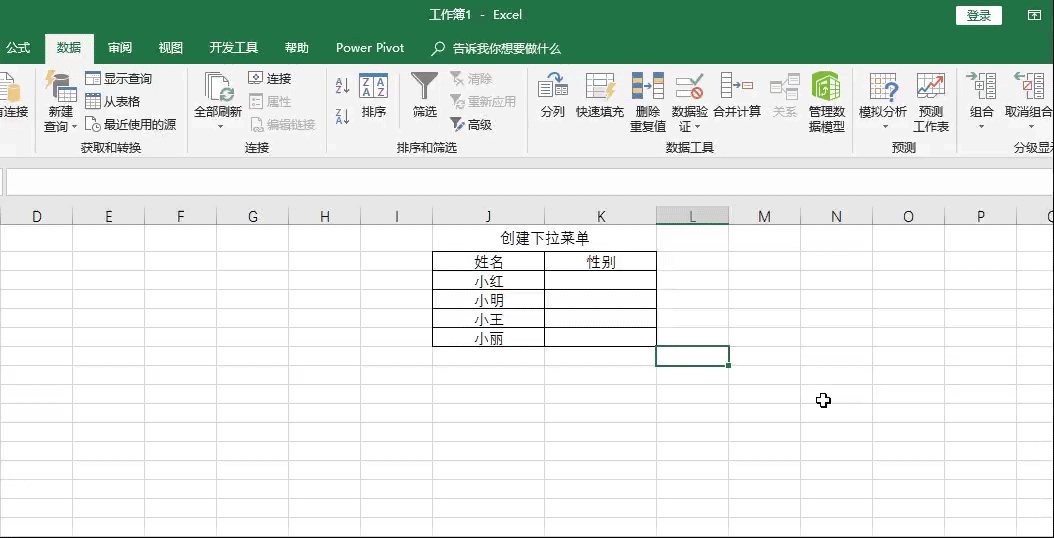The image size is (1054, 538).
Task: Sort descending with Z-A icon
Action: (x=343, y=116)
